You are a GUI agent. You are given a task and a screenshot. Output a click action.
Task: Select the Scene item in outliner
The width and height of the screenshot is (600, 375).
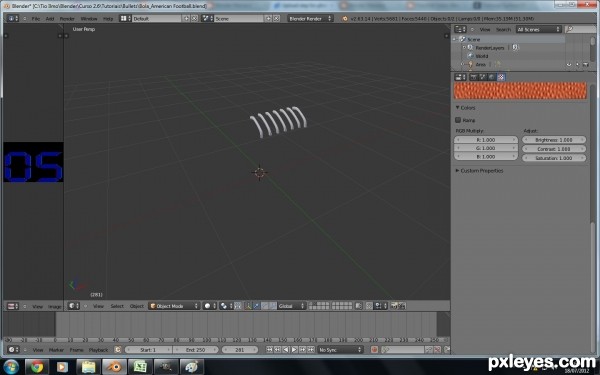point(473,39)
